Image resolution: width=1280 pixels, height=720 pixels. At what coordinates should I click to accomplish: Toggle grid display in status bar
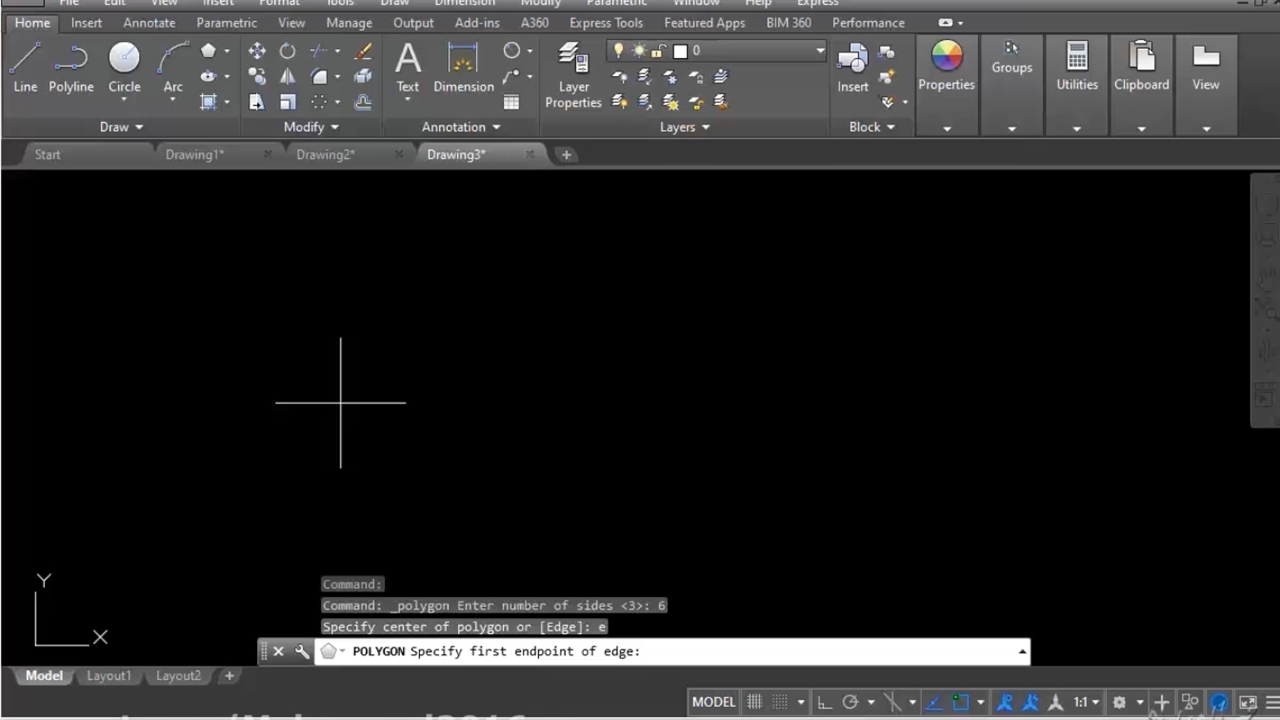coord(755,702)
